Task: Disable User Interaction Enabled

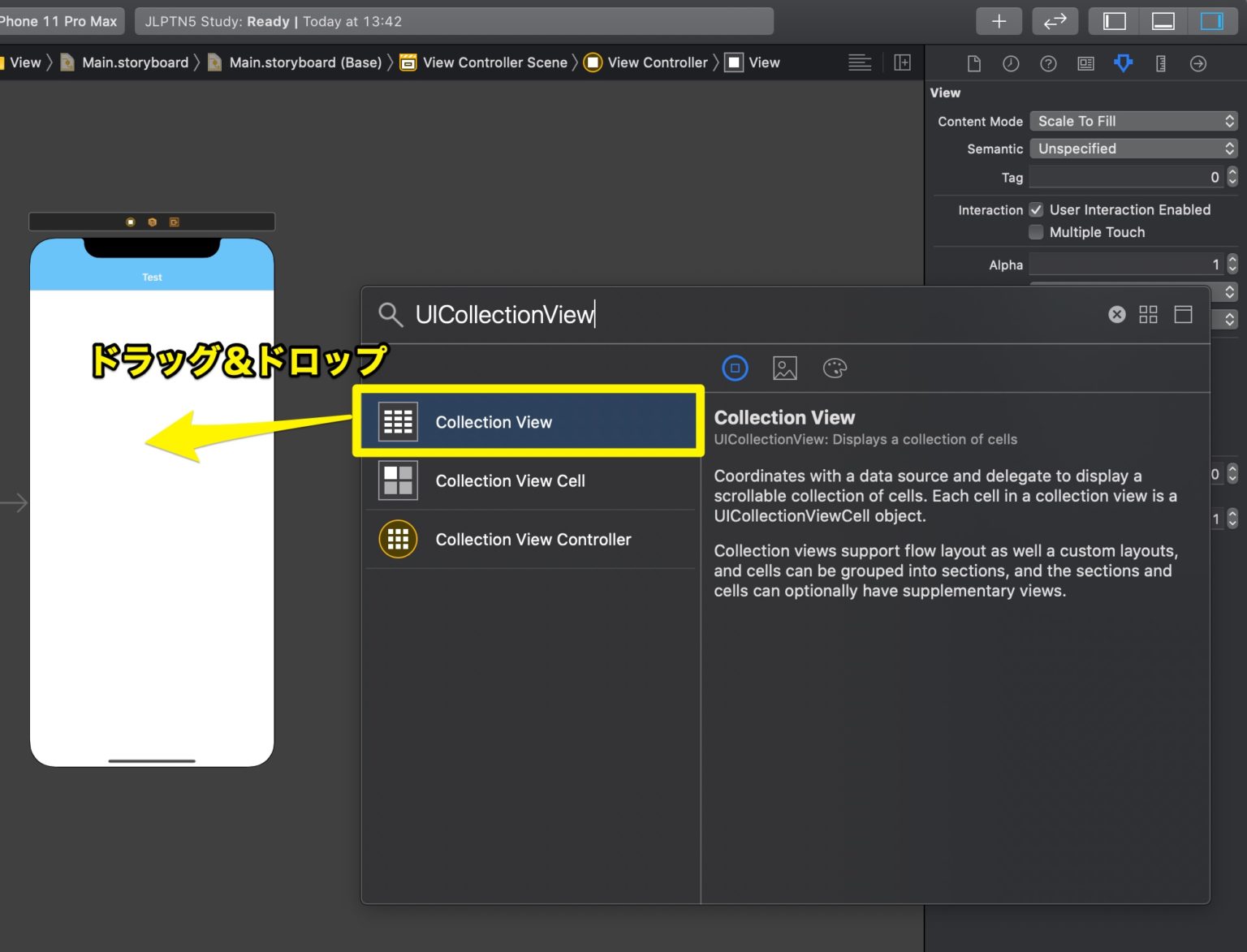Action: coord(1036,209)
